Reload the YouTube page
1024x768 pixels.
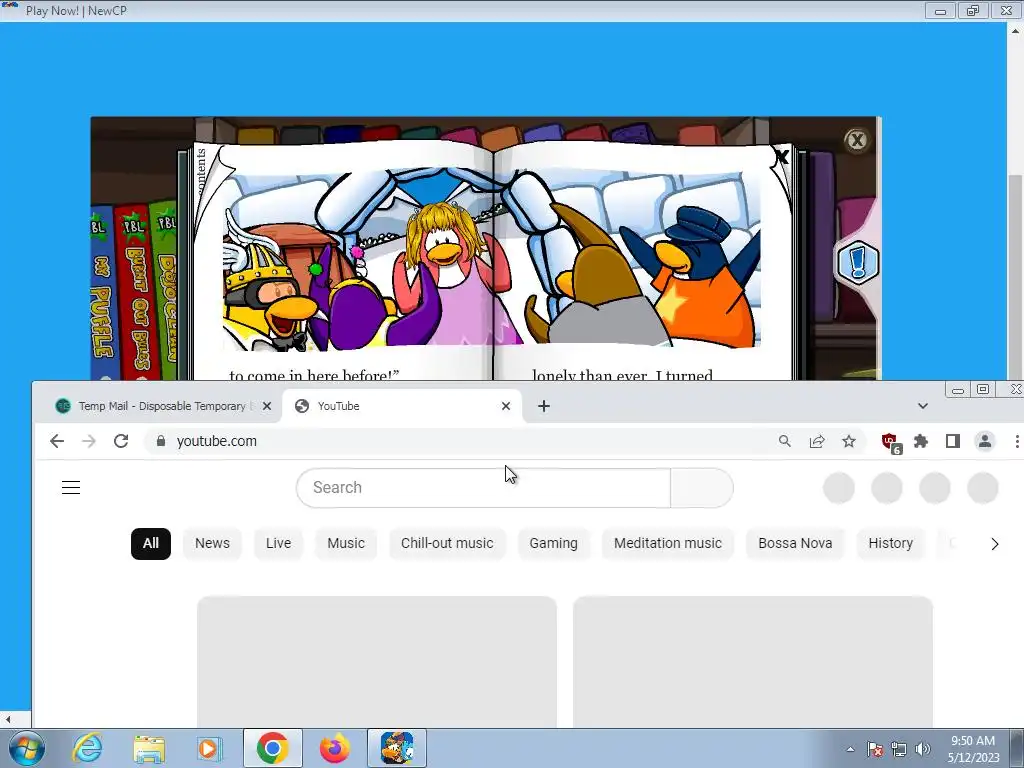point(121,441)
